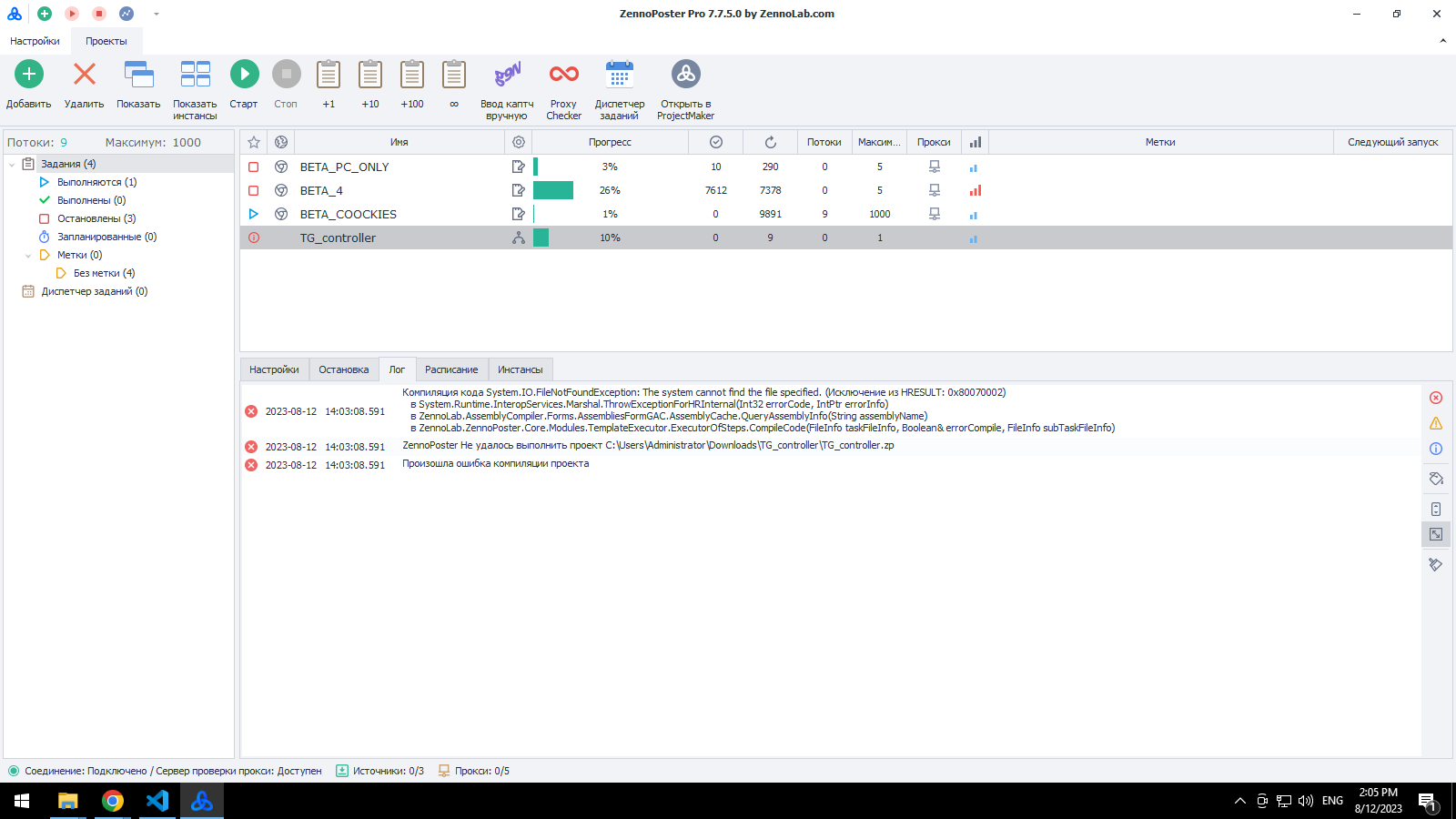Image resolution: width=1456 pixels, height=819 pixels.
Task: Click Открыть в ProjectMaker icon
Action: coord(686,74)
